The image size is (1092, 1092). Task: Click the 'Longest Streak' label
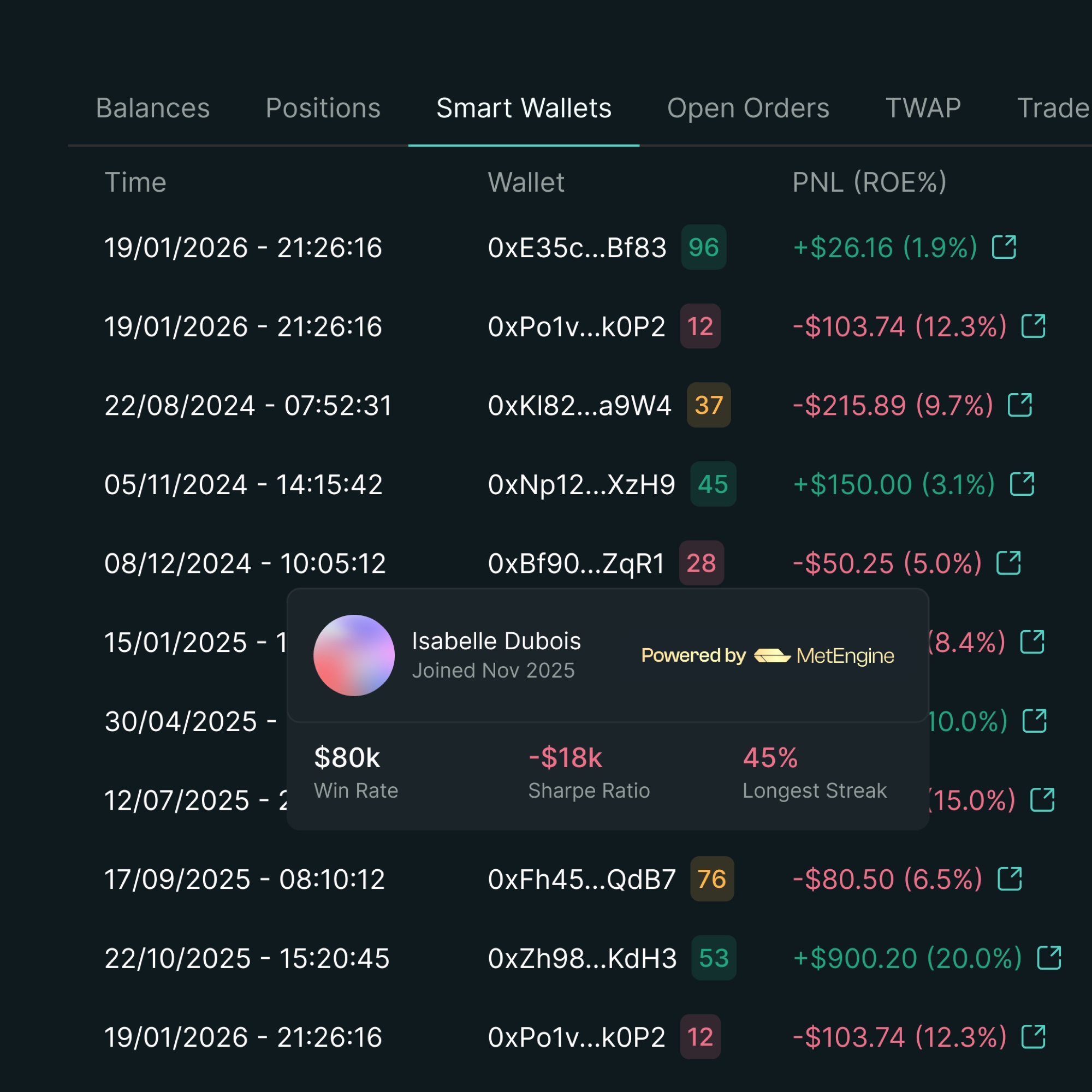pyautogui.click(x=815, y=791)
